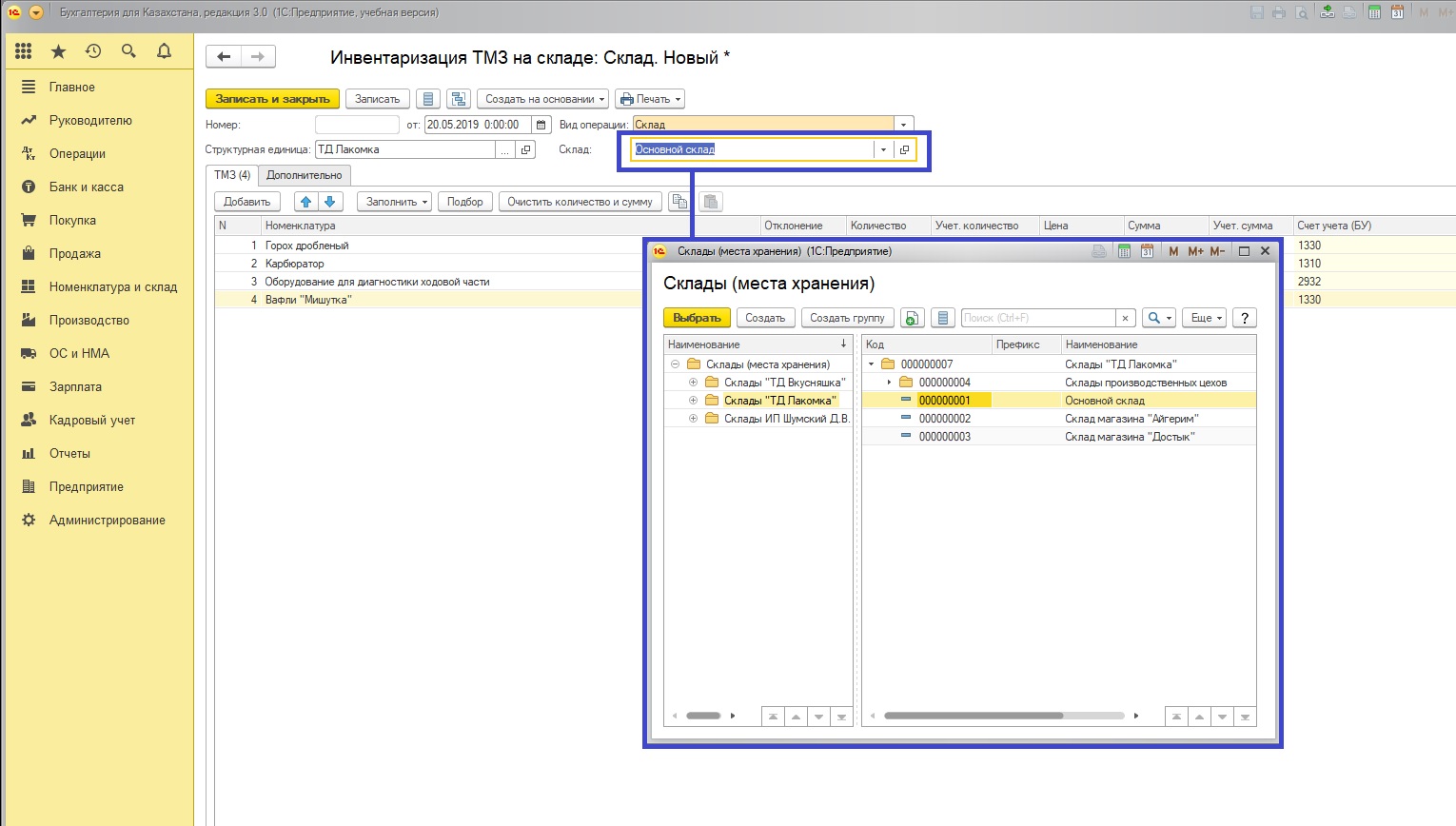Open ТД Лакомка card via open-form icon
The image size is (1456, 826).
click(525, 149)
